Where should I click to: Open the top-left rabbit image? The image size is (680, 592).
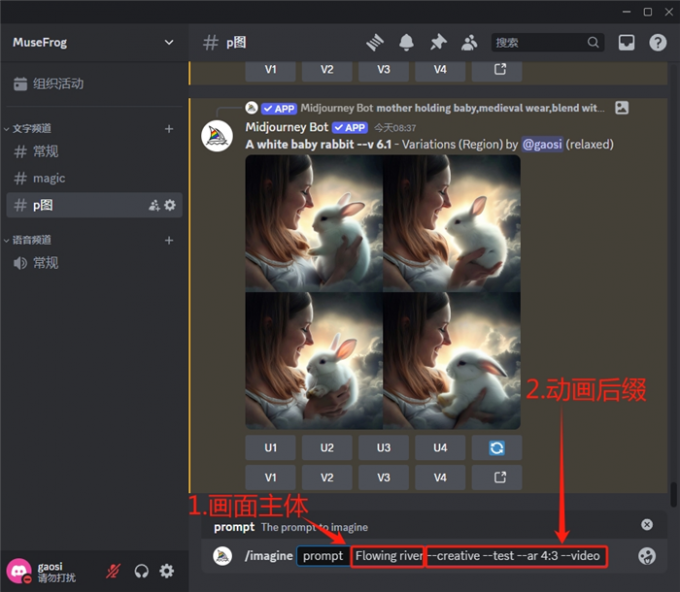[x=314, y=223]
